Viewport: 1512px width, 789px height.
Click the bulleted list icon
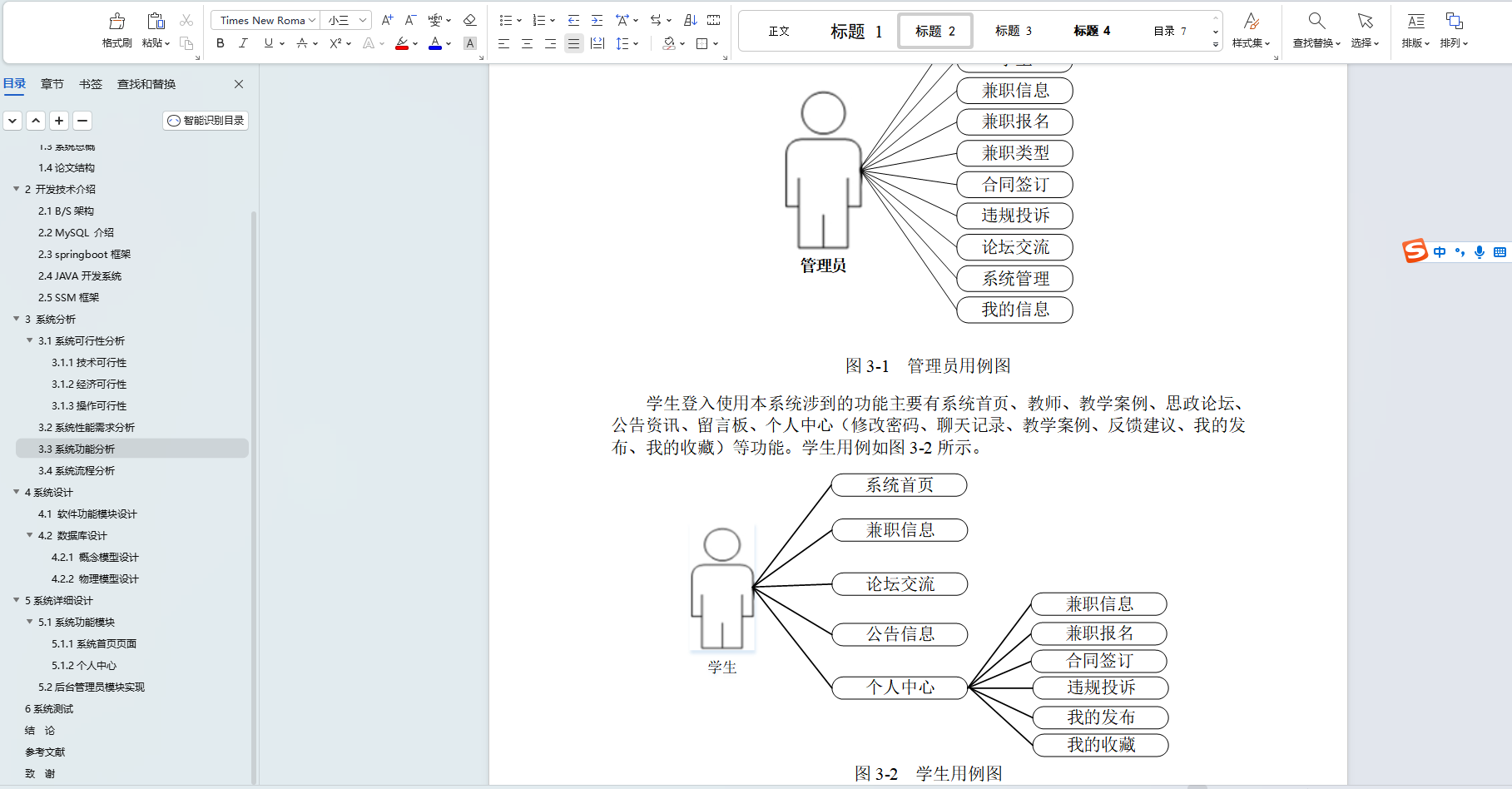tap(505, 20)
